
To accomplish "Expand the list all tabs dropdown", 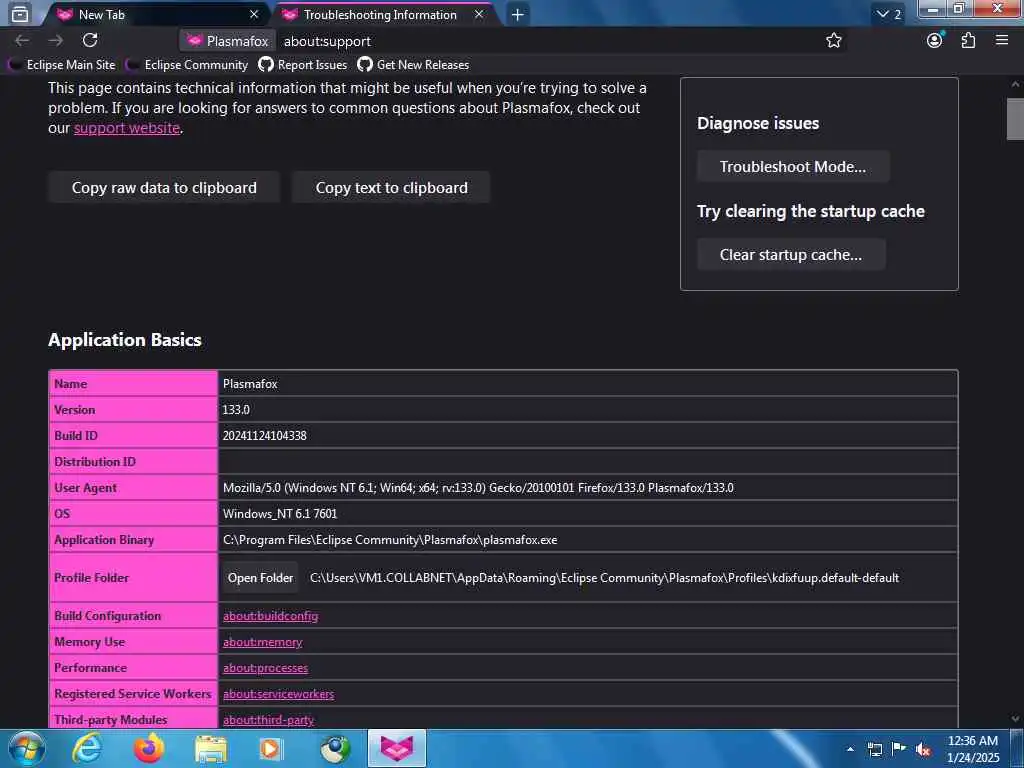I will click(888, 14).
